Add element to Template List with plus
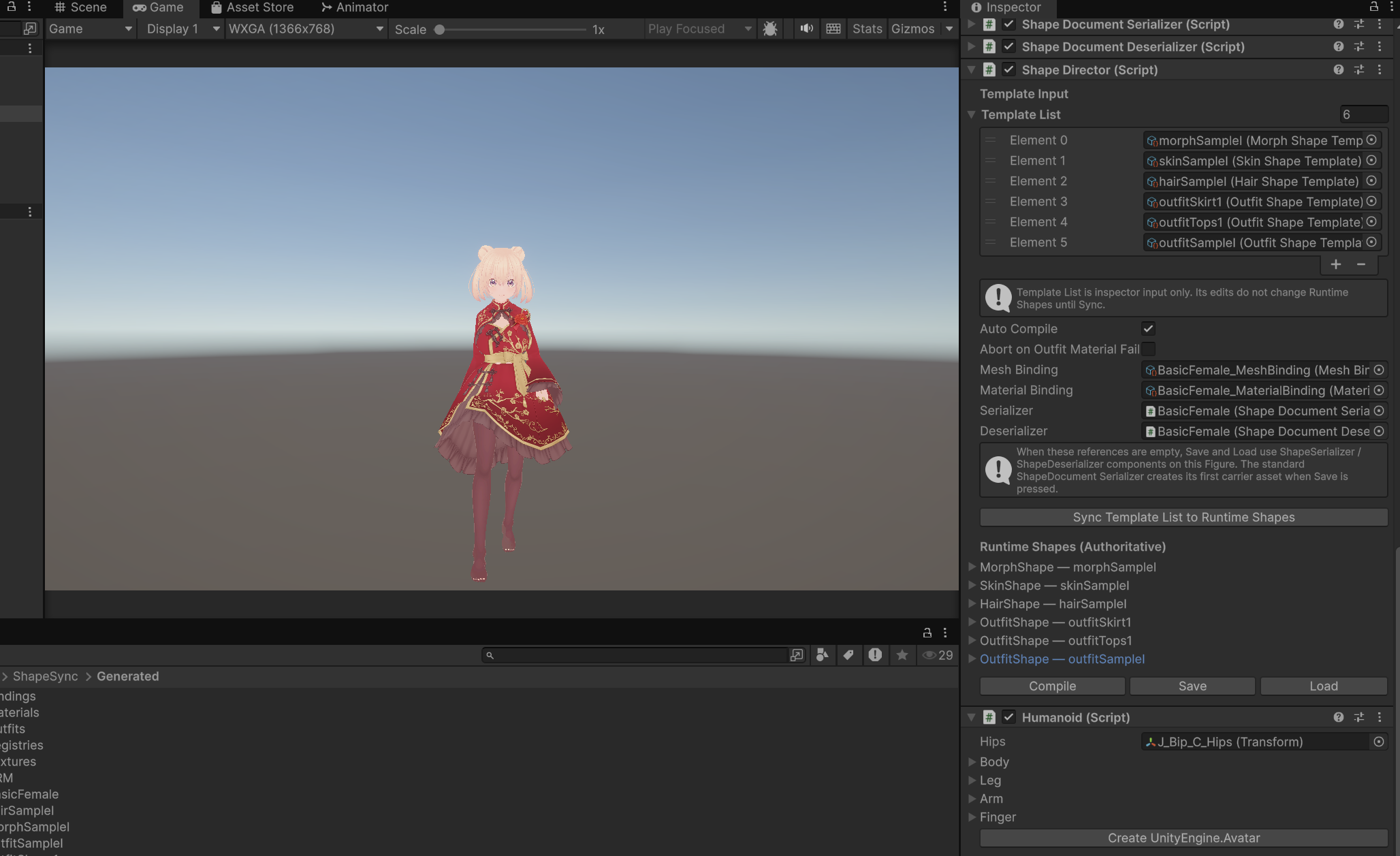This screenshot has width=1400, height=856. 1336,264
